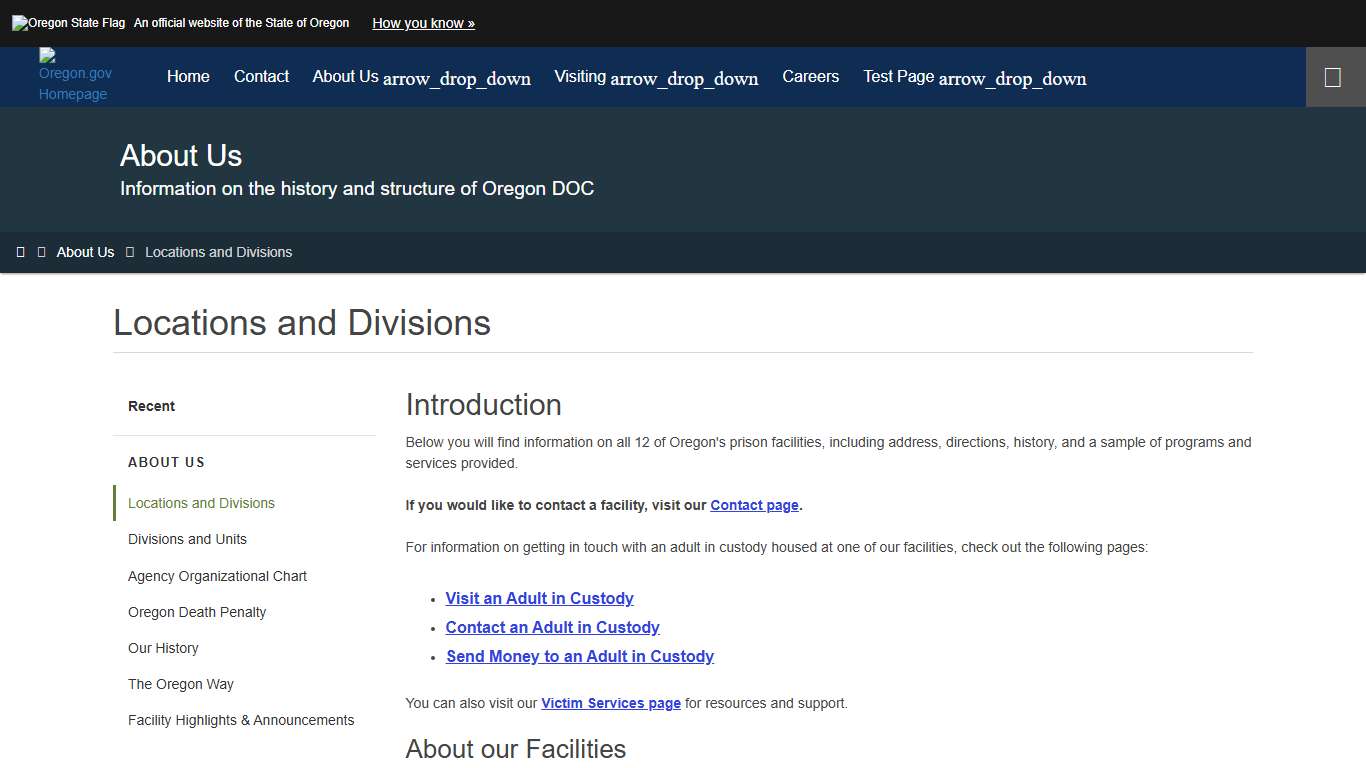Select Home in the navigation bar
Viewport: 1366px width, 768px height.
coord(187,76)
